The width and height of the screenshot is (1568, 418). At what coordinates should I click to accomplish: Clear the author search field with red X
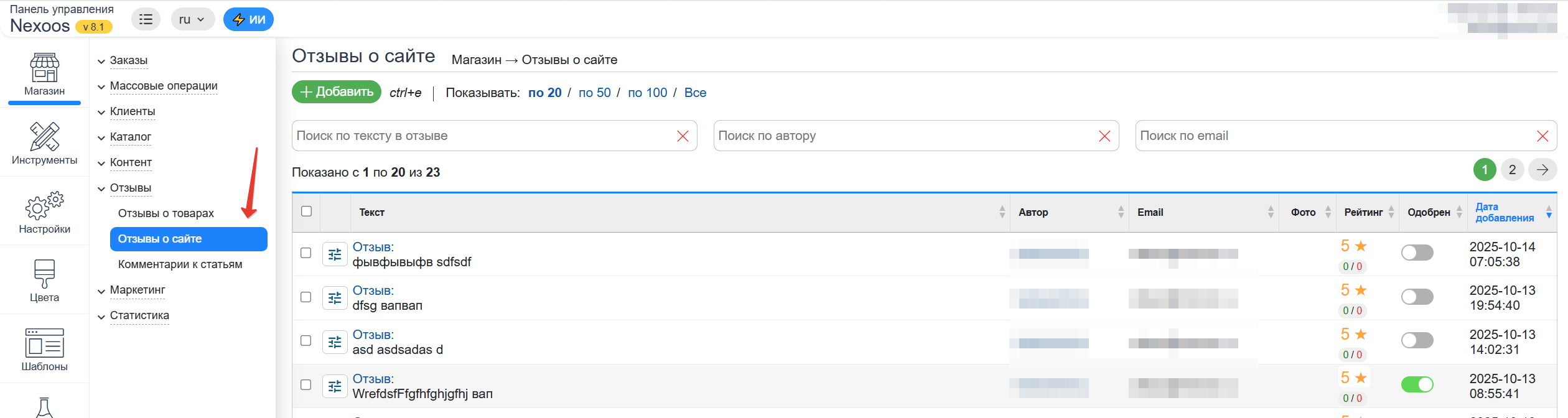(x=1104, y=136)
